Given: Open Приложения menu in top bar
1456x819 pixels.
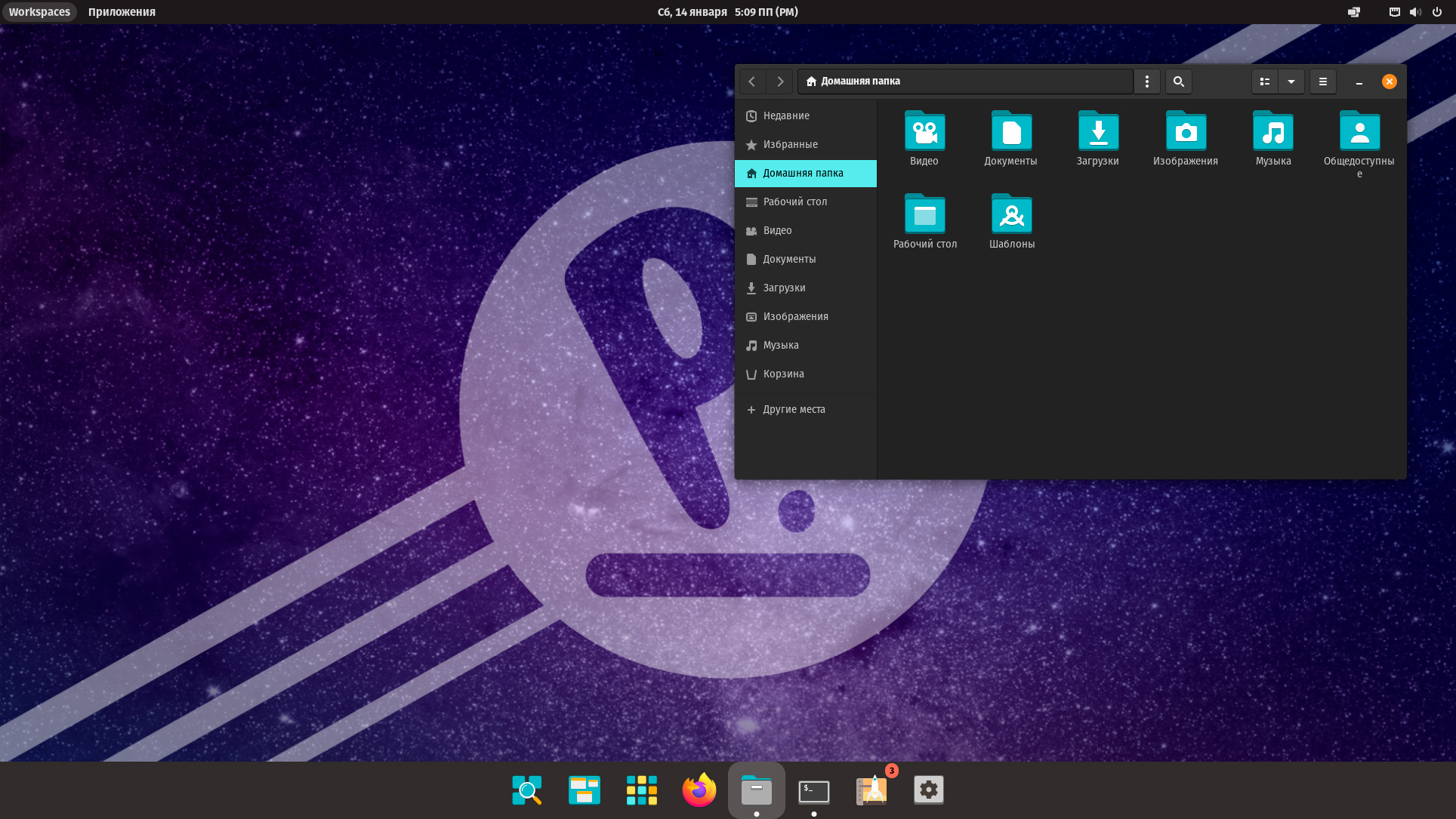Looking at the screenshot, I should coord(122,12).
